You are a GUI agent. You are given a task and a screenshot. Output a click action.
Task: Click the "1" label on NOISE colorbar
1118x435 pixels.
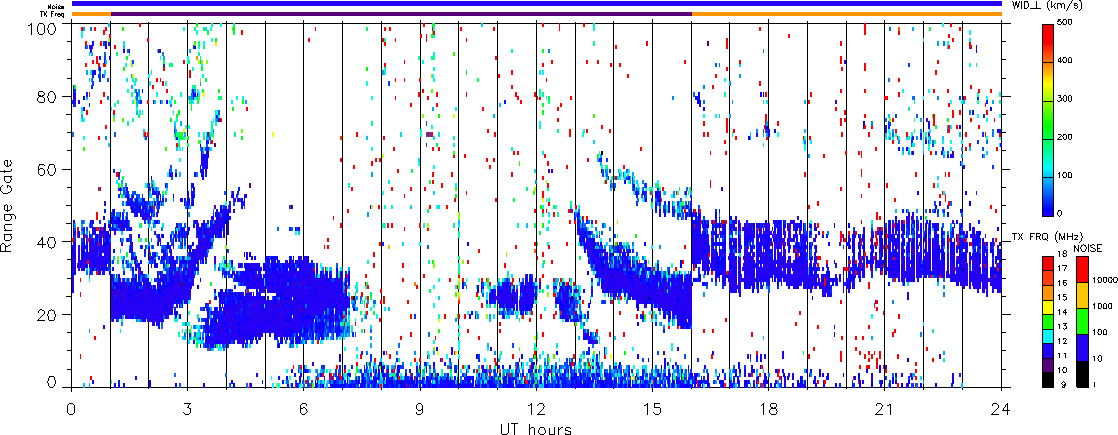pyautogui.click(x=1094, y=385)
